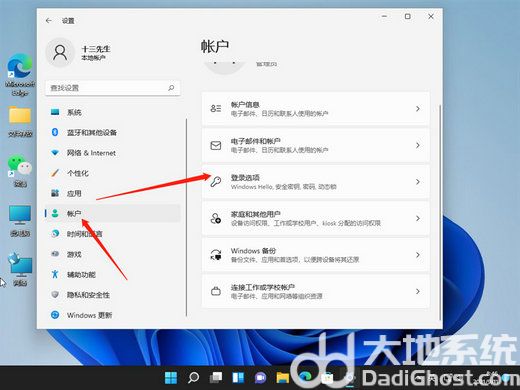Expand the 帐户信息 chevron
Viewport: 520px width, 390px height.
click(418, 109)
